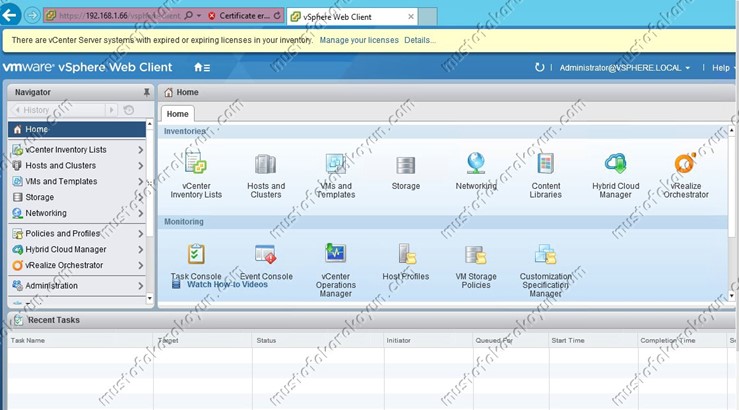This screenshot has height=410, width=739.
Task: Select vCenter Inventory Lists in Navigator
Action: coord(77,150)
